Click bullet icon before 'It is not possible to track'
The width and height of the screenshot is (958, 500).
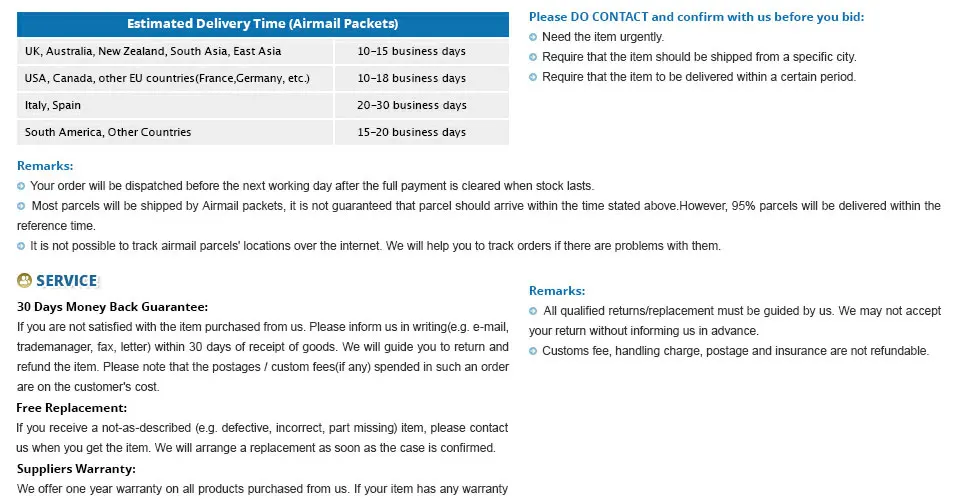coord(21,246)
